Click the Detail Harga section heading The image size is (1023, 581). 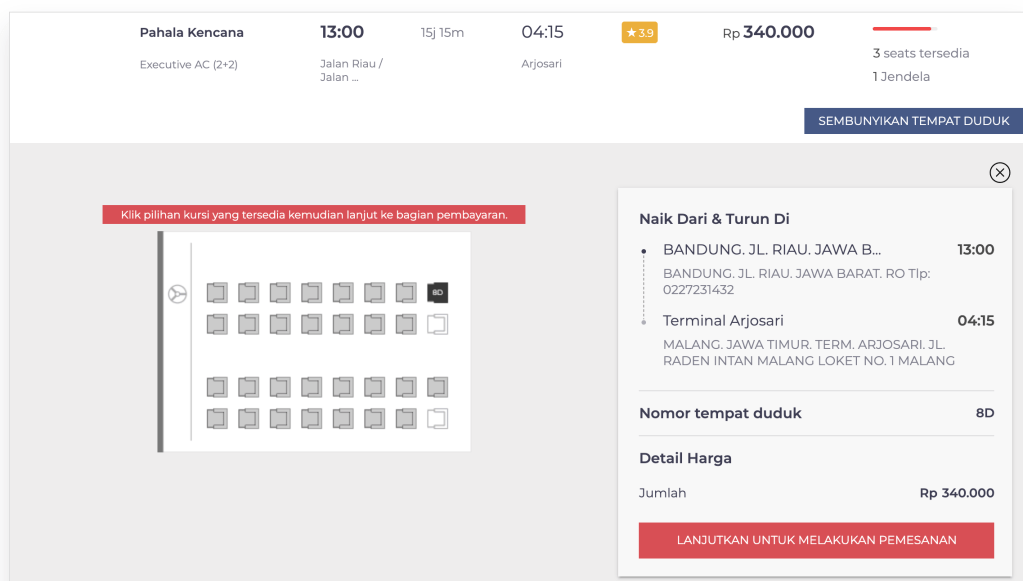(x=685, y=458)
